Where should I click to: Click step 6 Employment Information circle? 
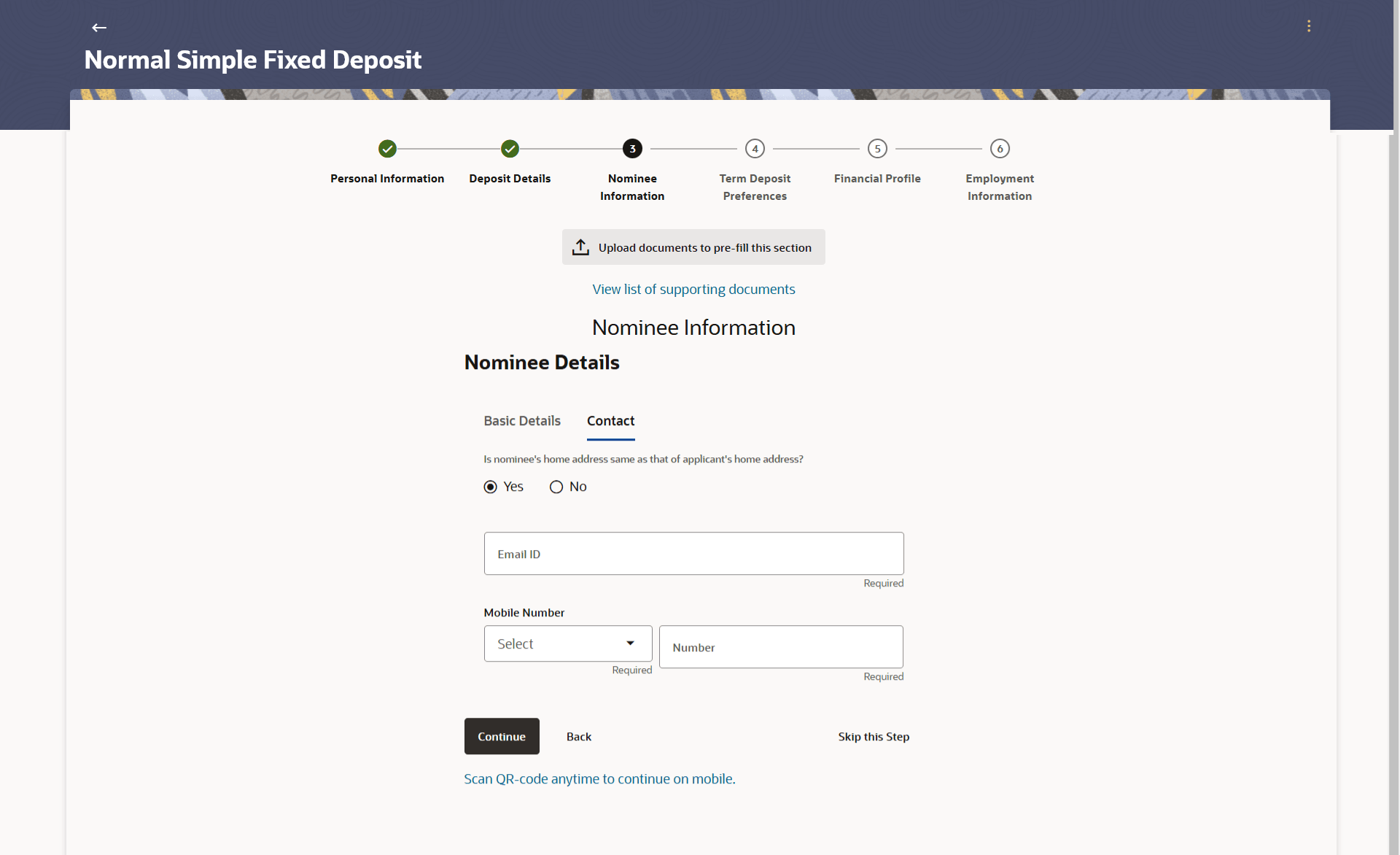[x=1000, y=149]
